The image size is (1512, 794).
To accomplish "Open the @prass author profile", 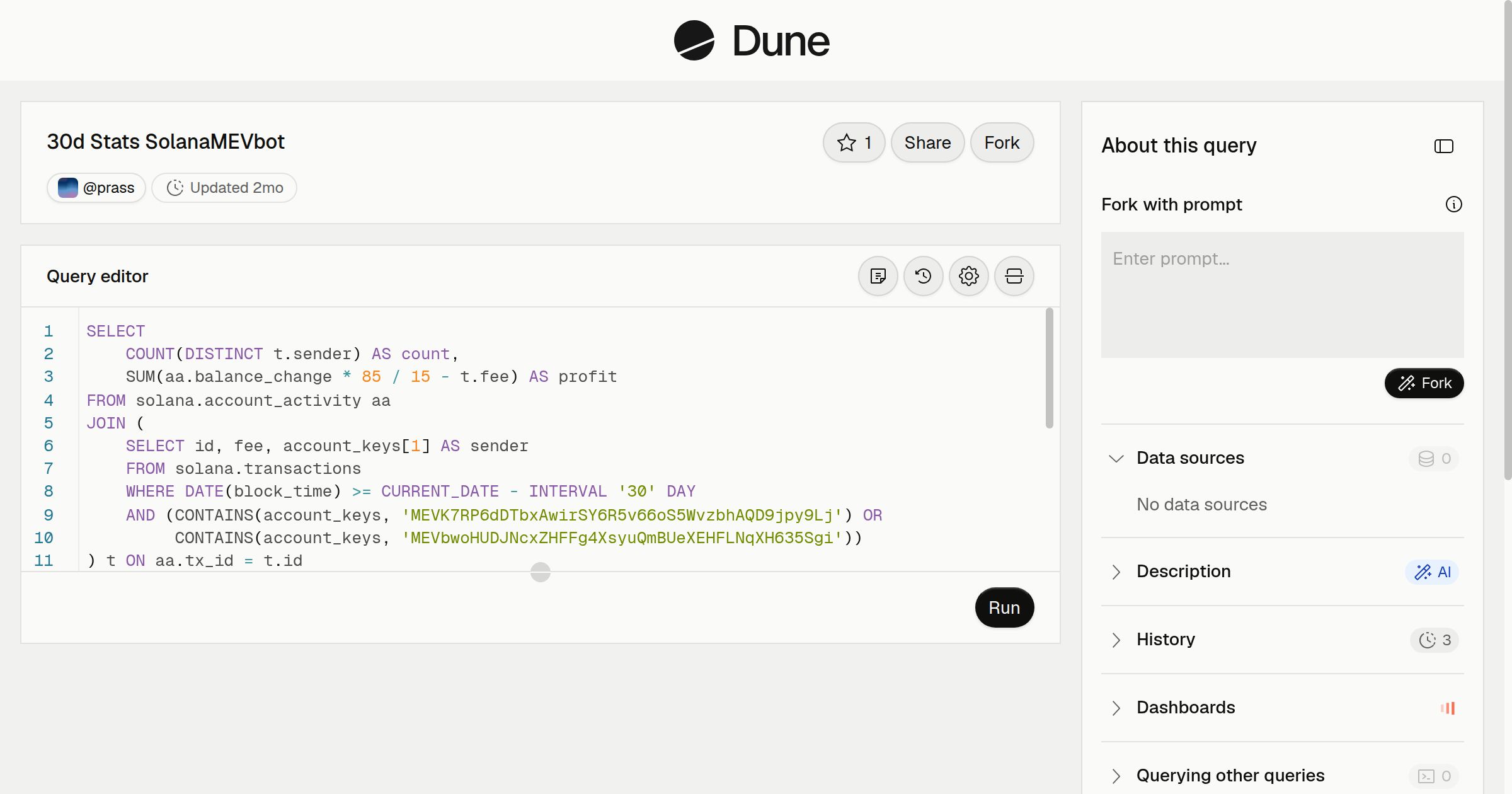I will 96,188.
